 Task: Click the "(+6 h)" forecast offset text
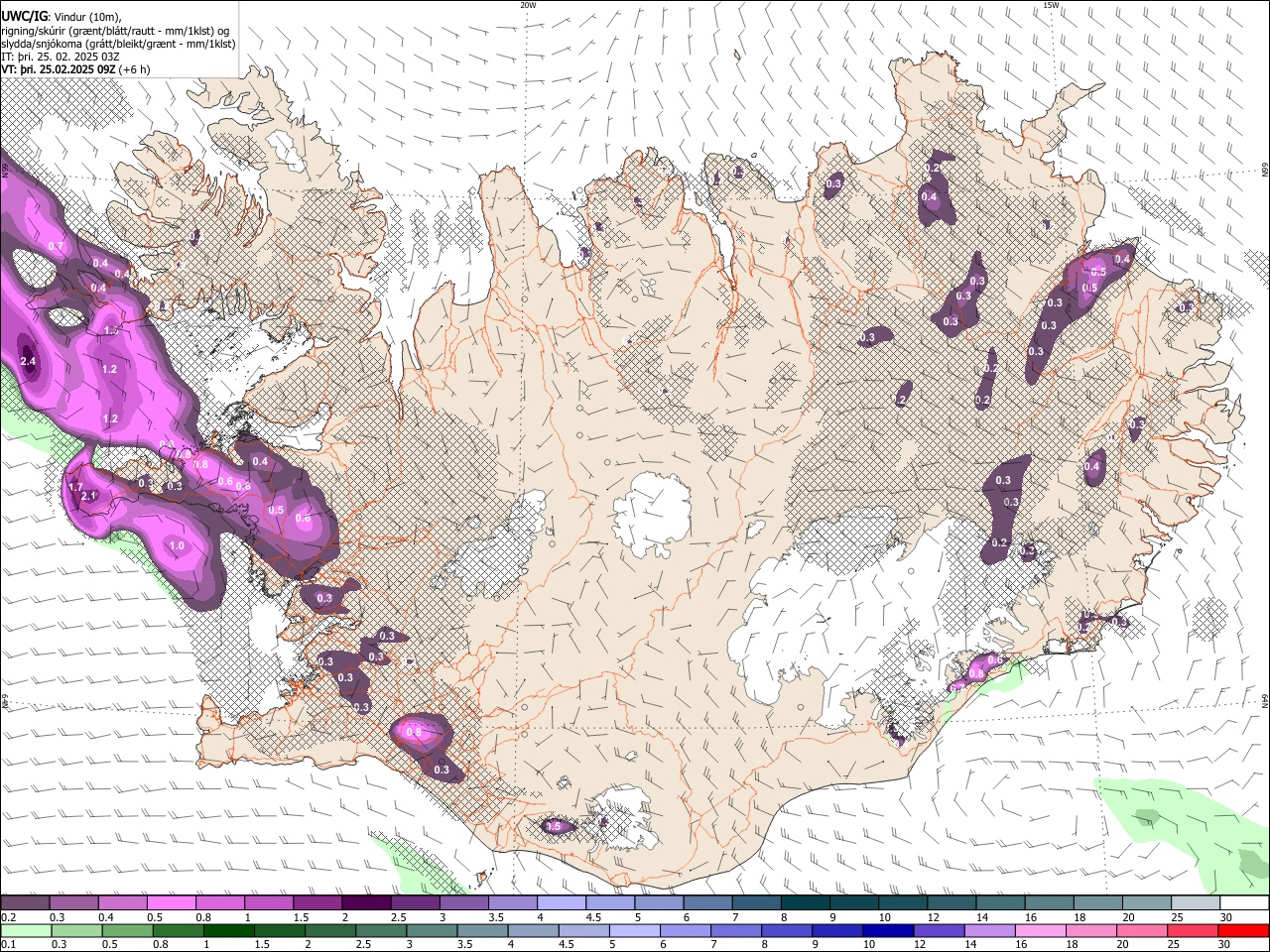134,69
